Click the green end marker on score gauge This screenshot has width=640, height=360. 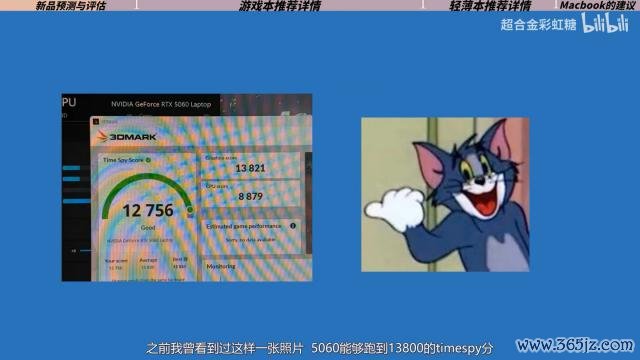pos(190,210)
